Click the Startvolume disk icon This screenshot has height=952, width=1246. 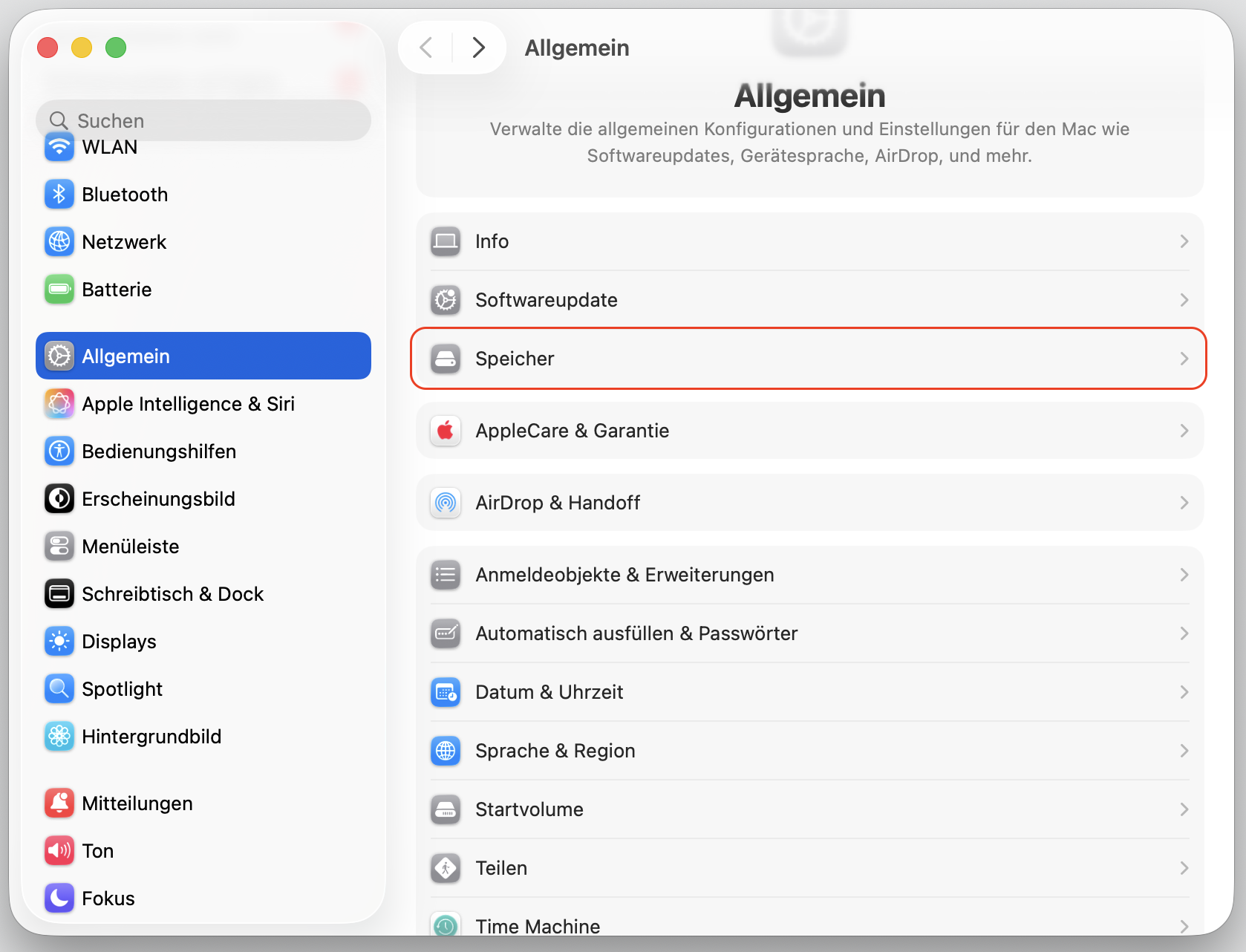(446, 809)
